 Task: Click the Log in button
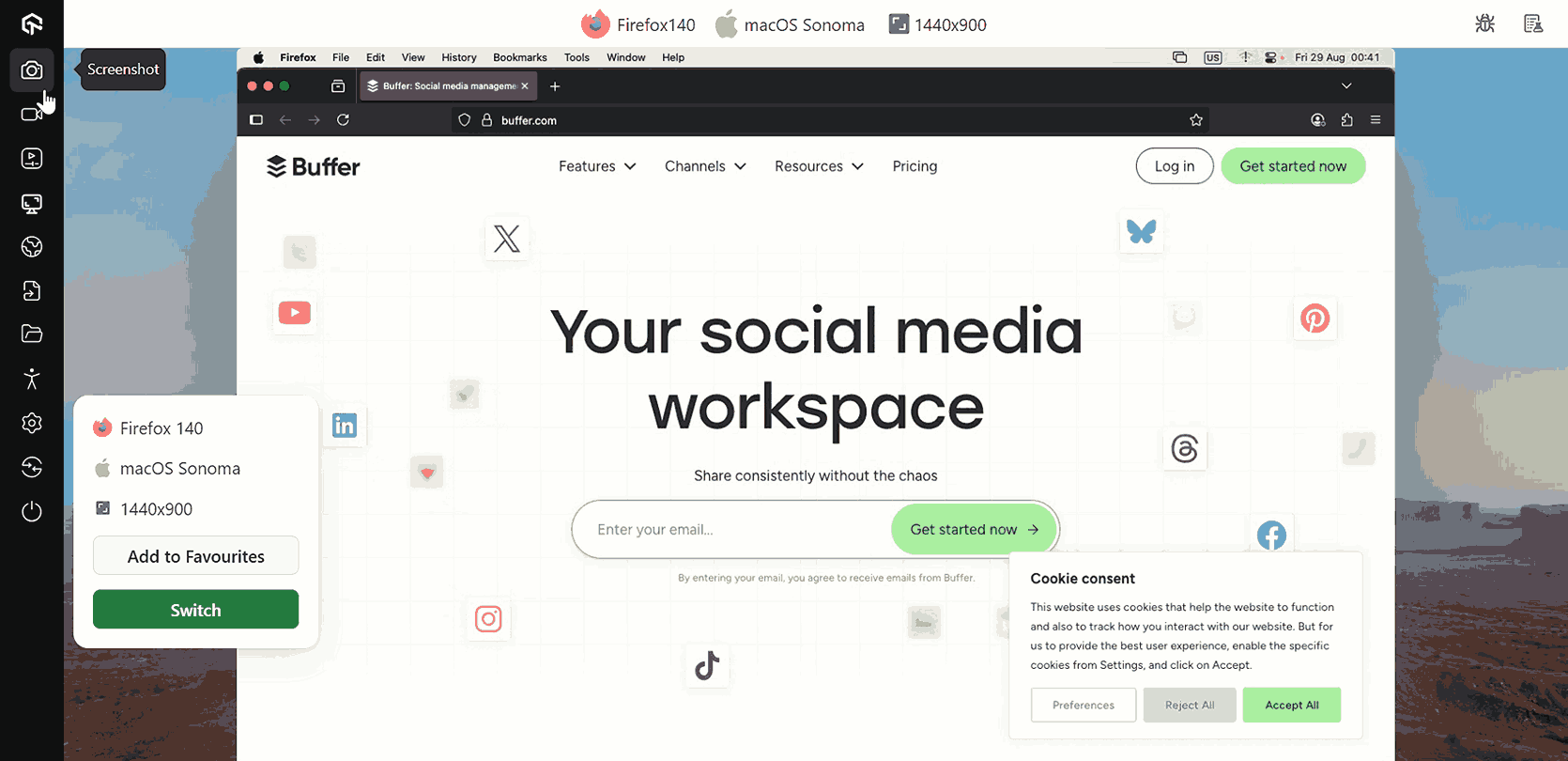click(x=1175, y=166)
